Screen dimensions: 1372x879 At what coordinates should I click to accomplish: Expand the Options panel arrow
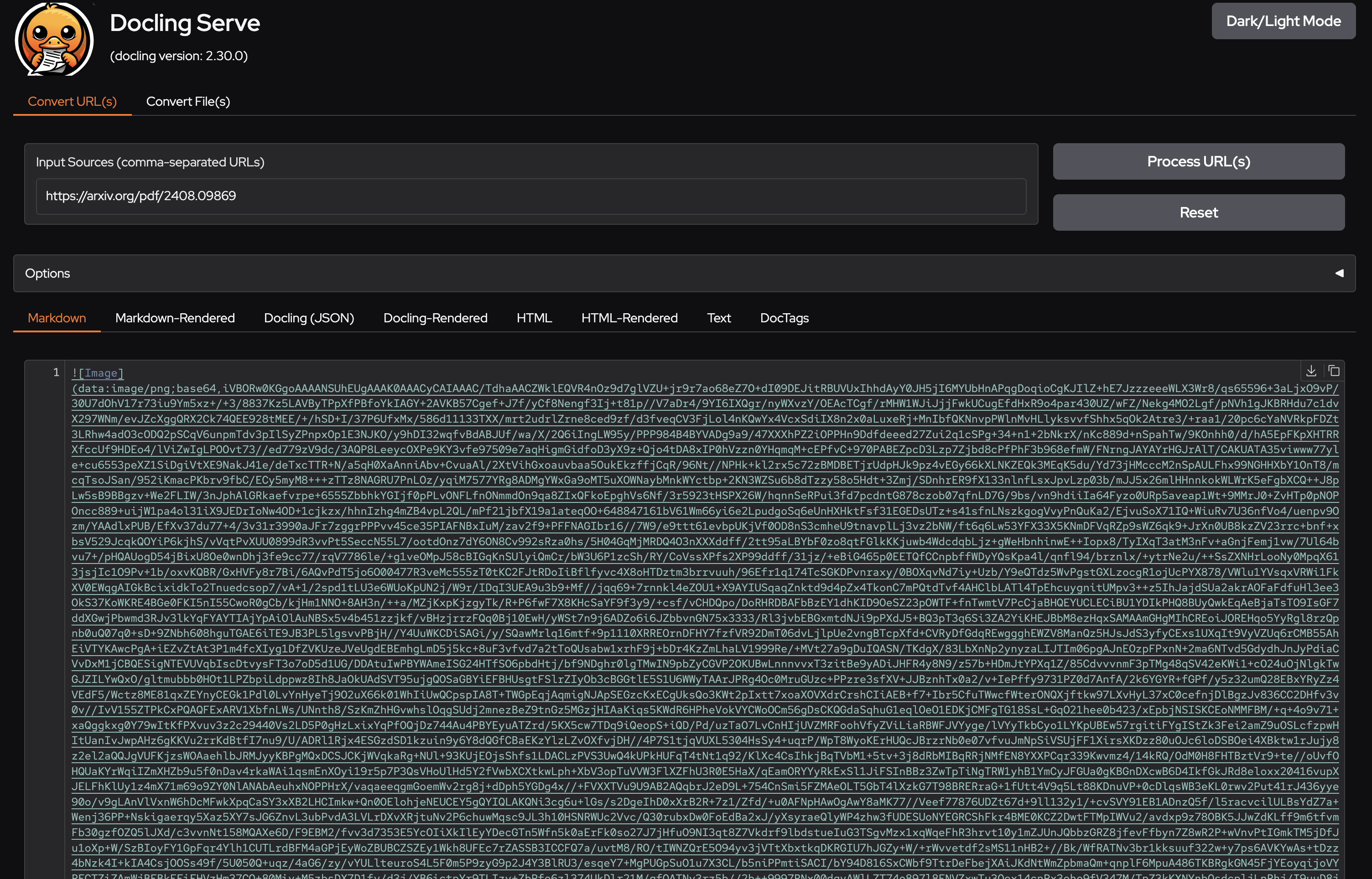click(x=1339, y=274)
